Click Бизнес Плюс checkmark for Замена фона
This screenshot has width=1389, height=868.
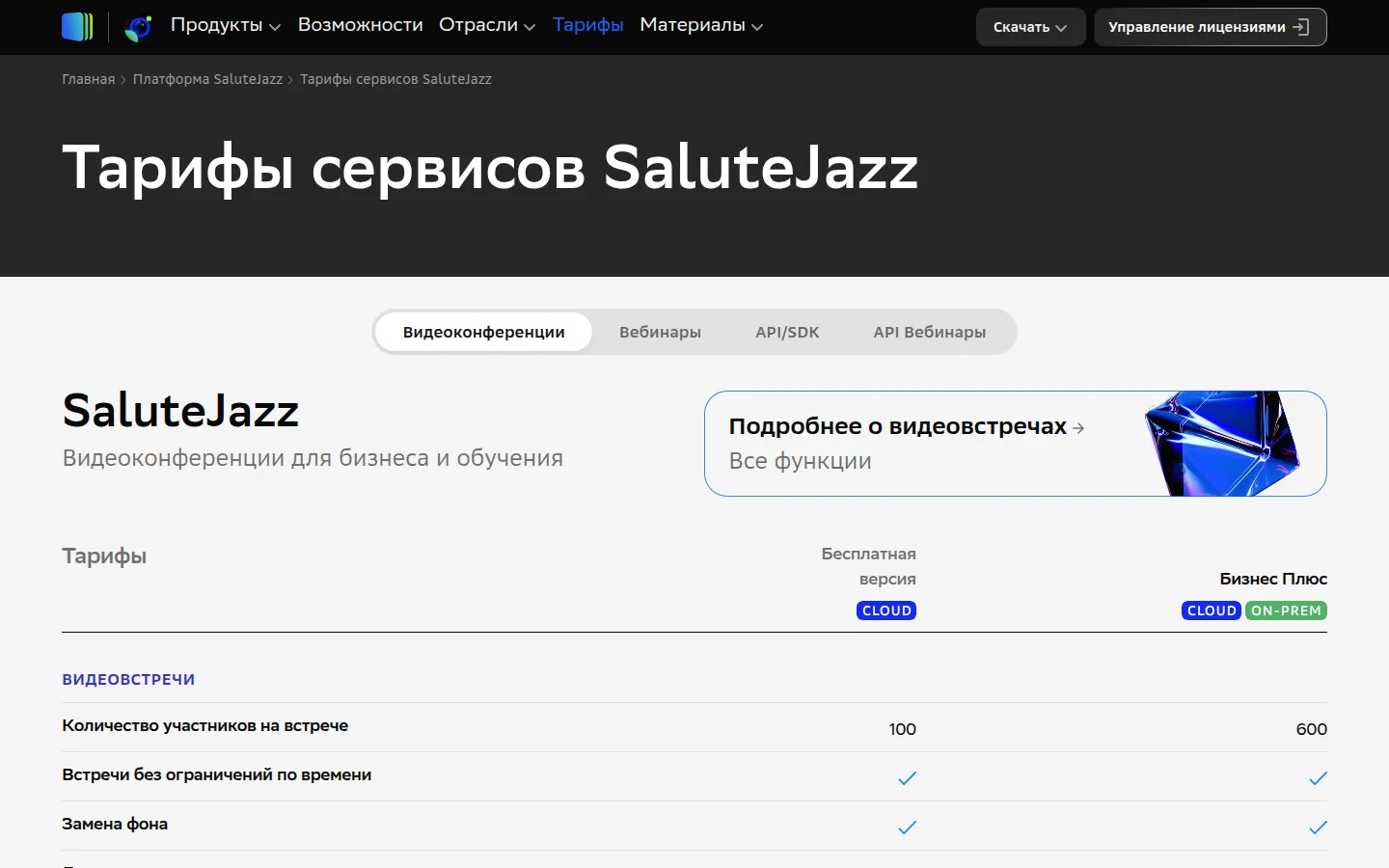click(x=1318, y=827)
